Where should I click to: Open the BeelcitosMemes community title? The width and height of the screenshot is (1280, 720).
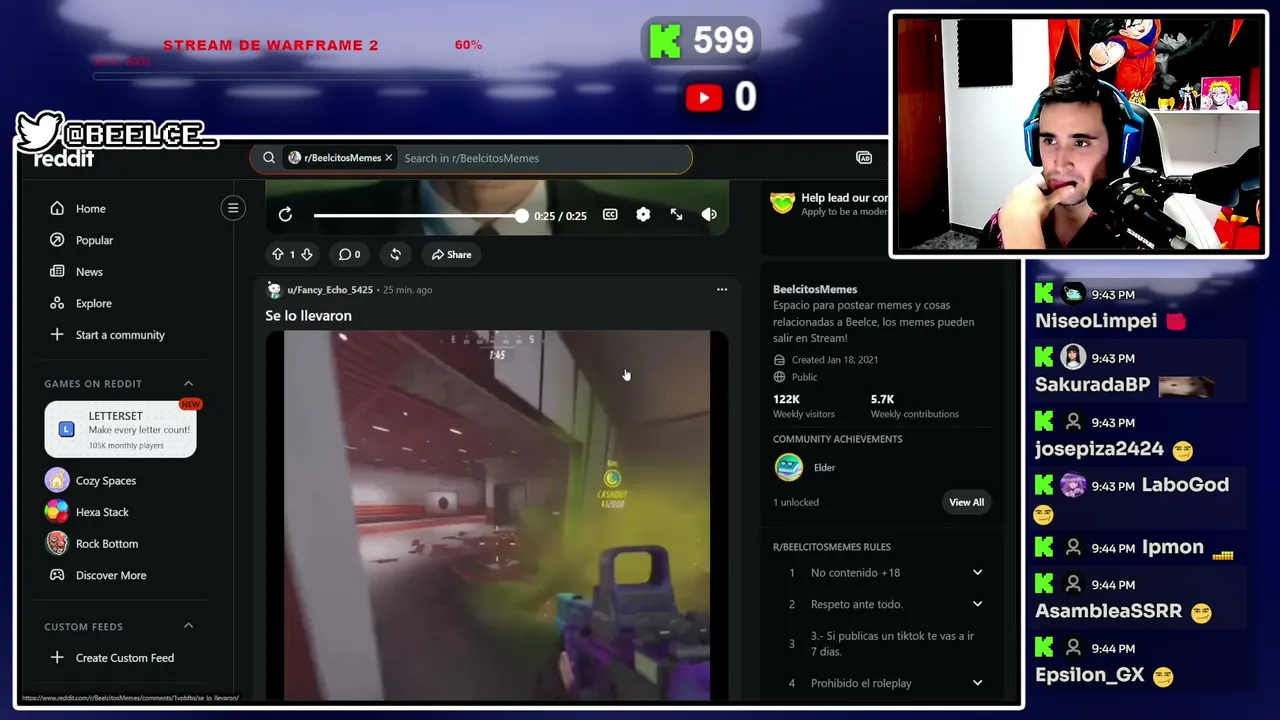pyautogui.click(x=815, y=289)
